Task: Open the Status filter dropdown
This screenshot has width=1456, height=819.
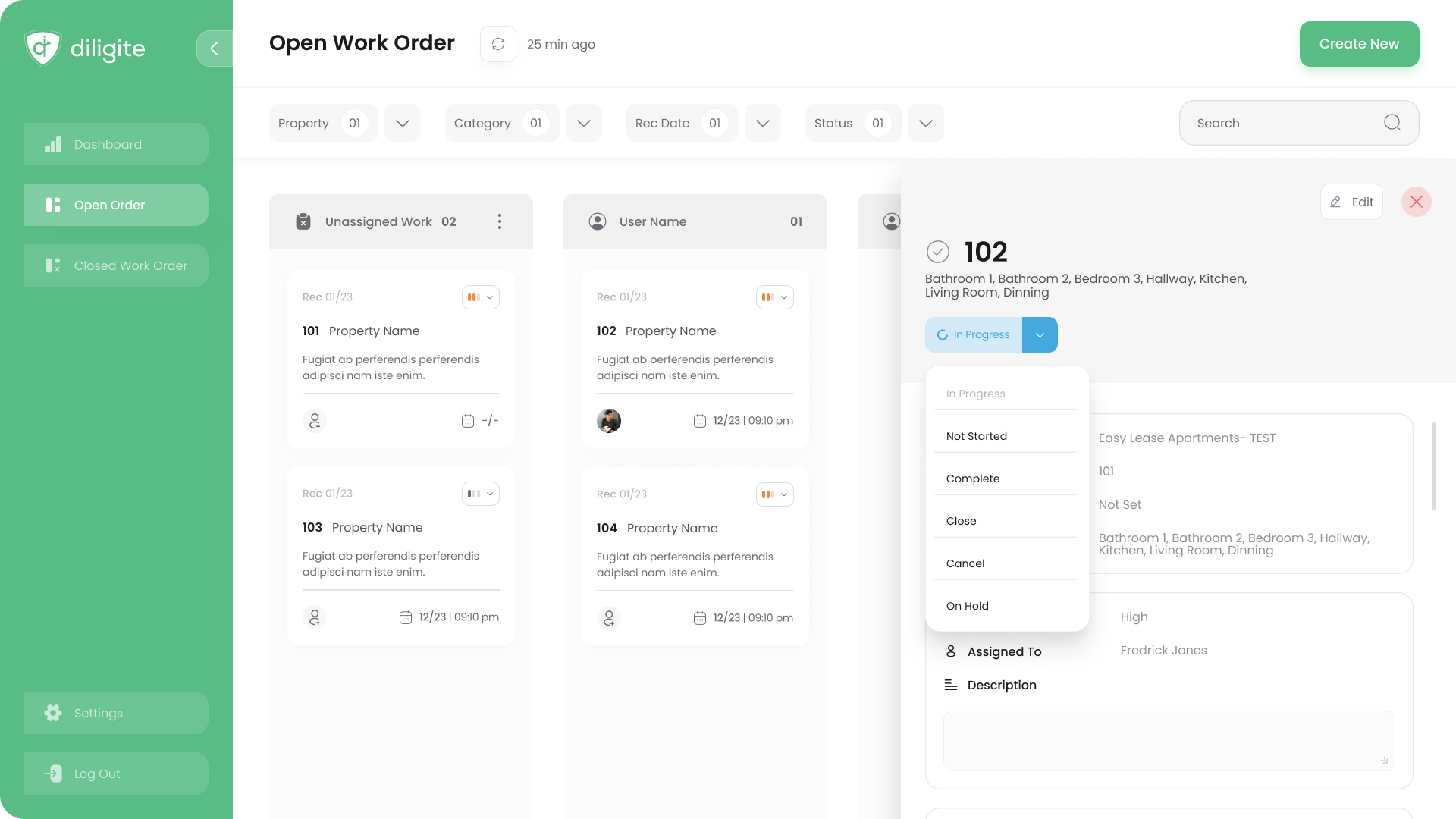Action: click(925, 122)
